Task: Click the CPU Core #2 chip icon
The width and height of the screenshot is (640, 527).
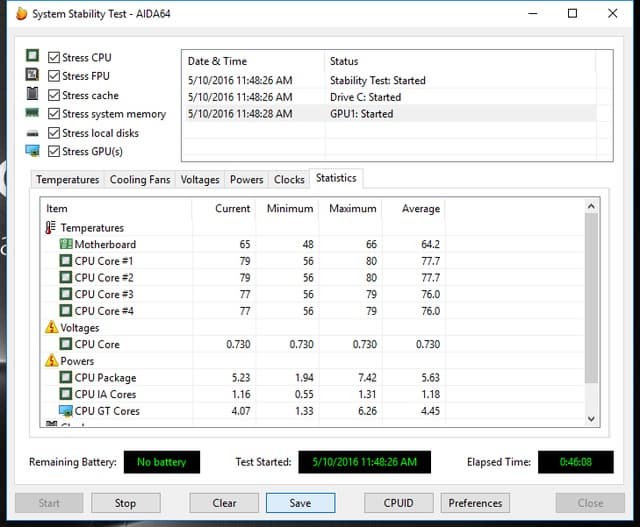Action: pyautogui.click(x=66, y=278)
